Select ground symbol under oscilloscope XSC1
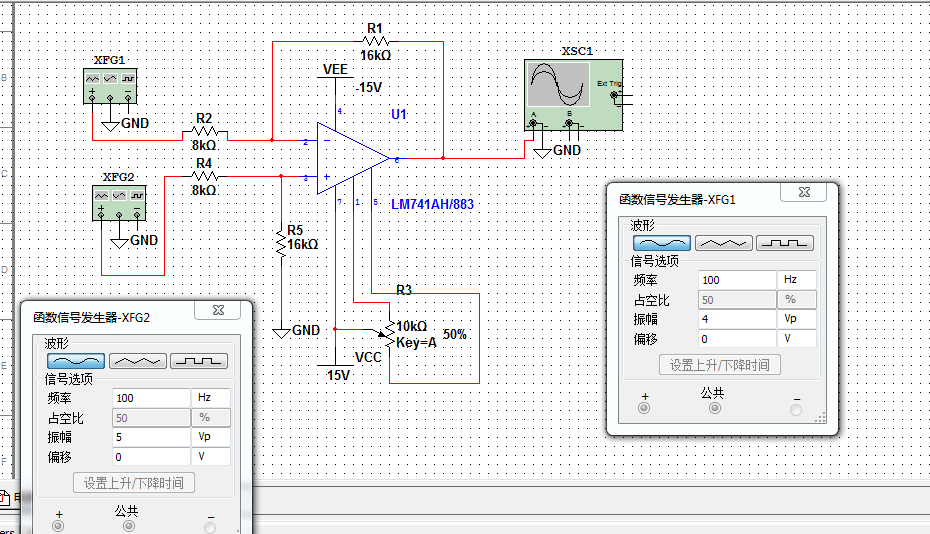The width and height of the screenshot is (930, 534). click(x=543, y=152)
